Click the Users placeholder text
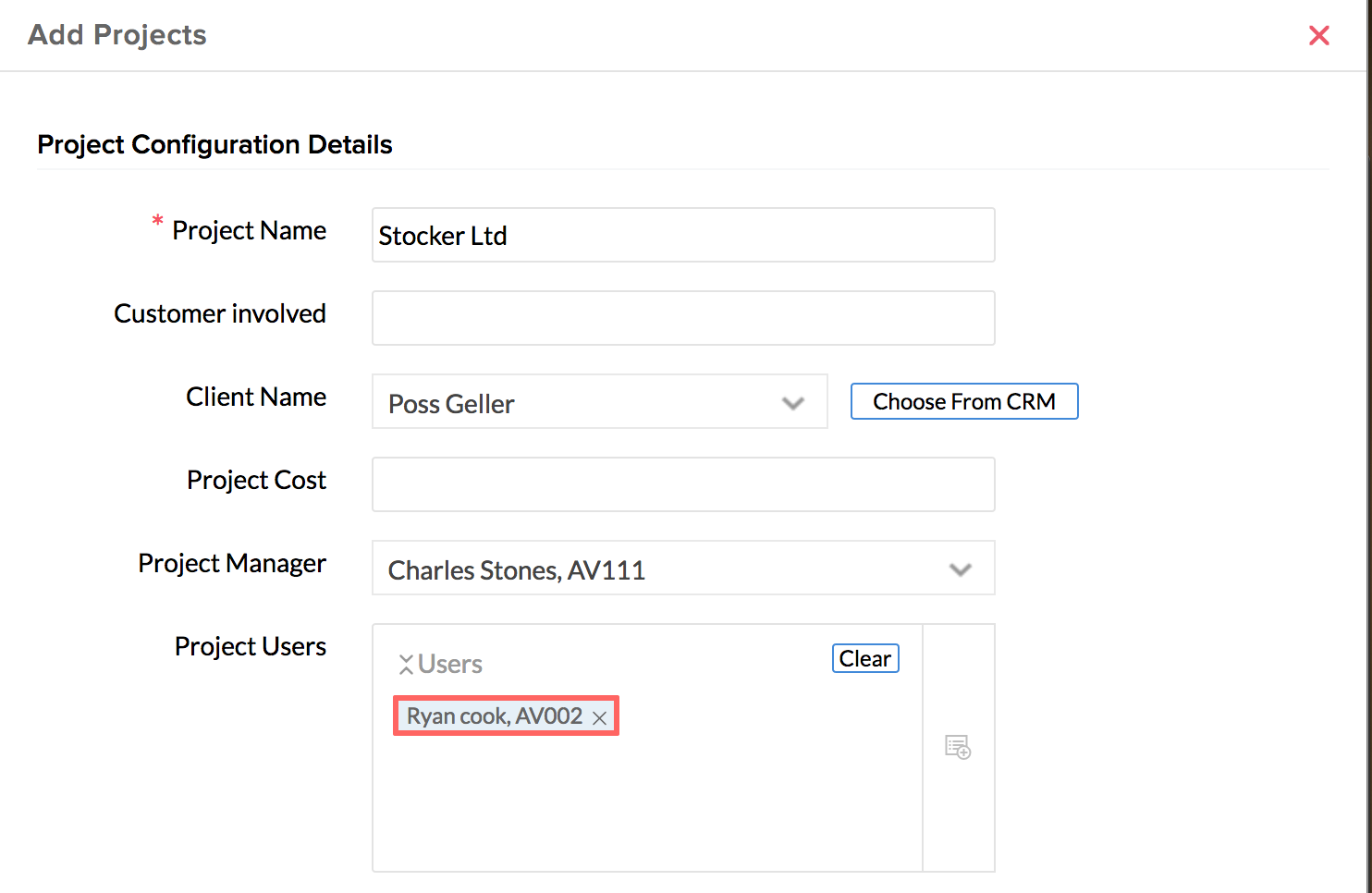The width and height of the screenshot is (1372, 893). point(450,664)
